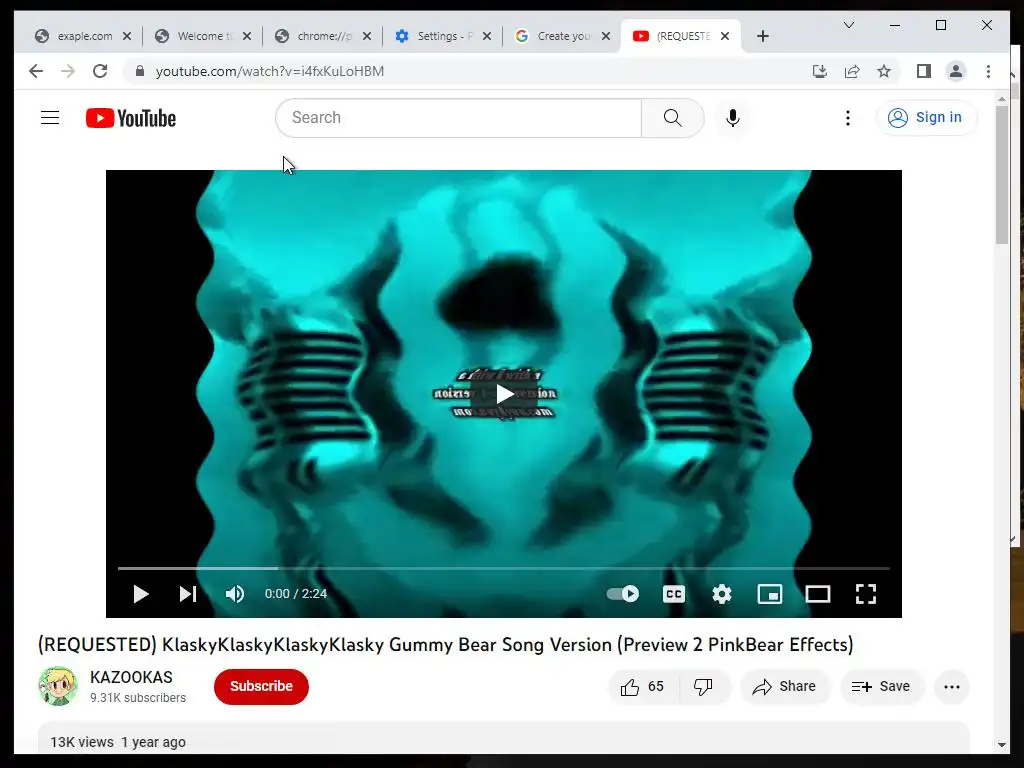Close the Welcome tab
1024x768 pixels.
[247, 36]
